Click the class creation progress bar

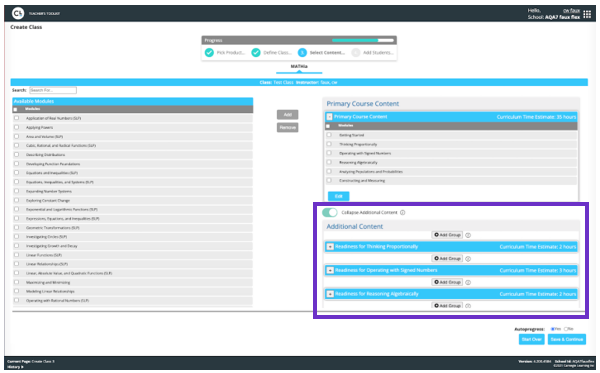[x=363, y=40]
